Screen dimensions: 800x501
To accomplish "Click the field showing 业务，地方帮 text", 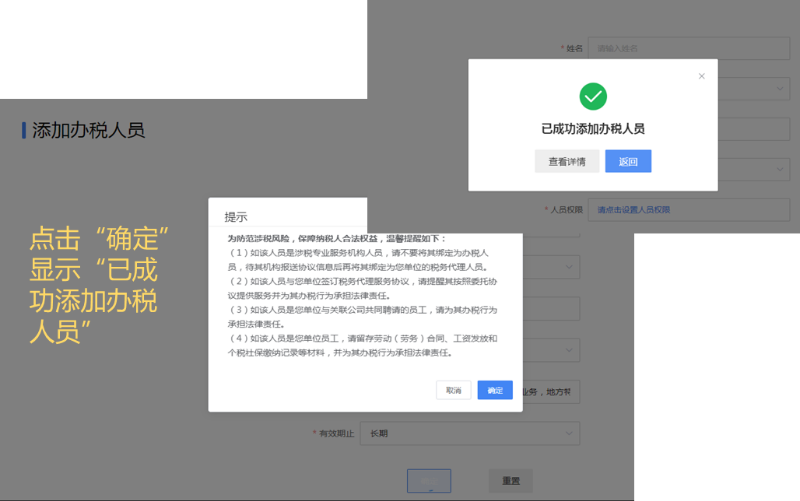I will (550, 392).
